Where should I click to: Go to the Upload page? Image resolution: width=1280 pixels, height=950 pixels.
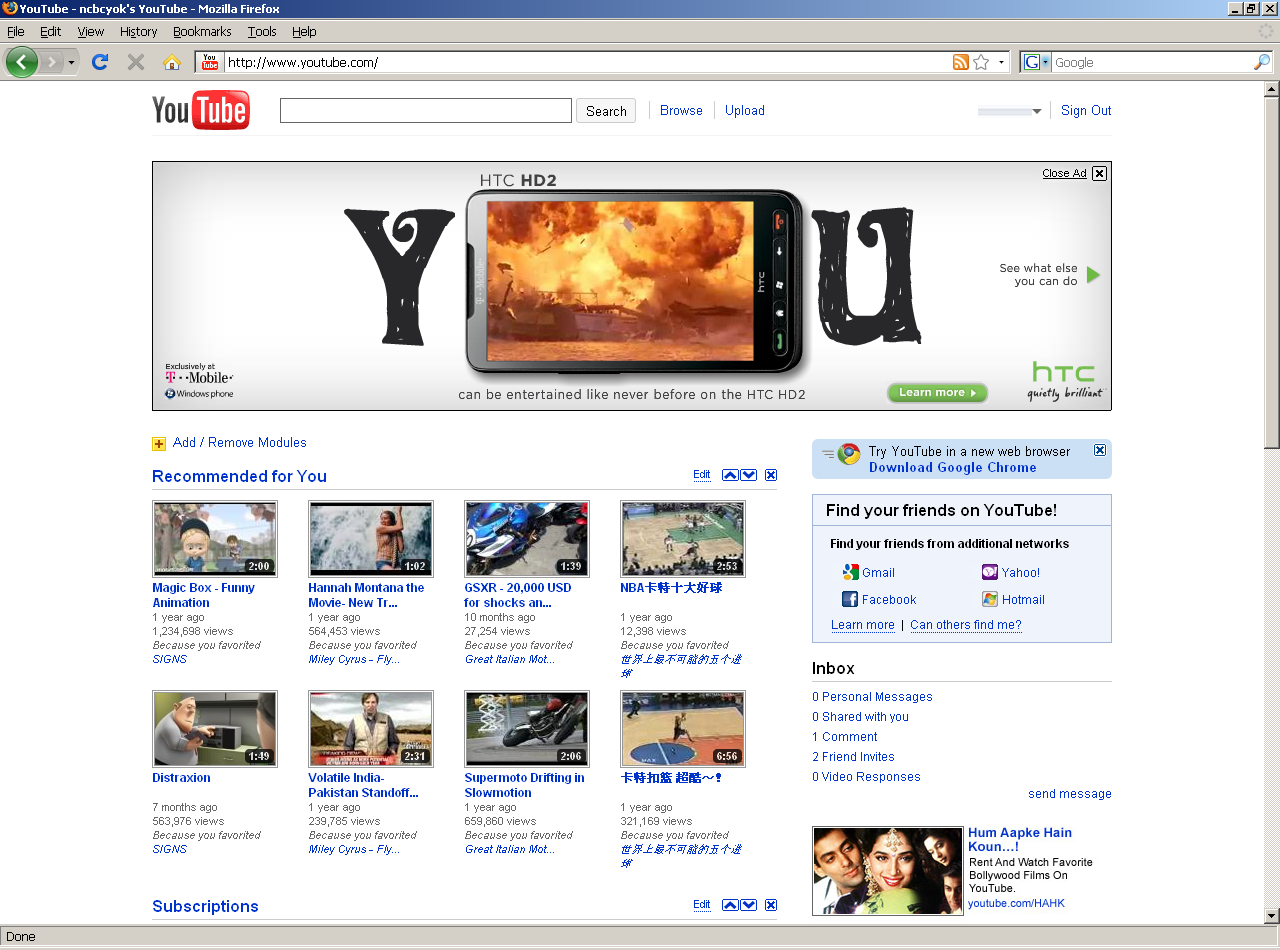click(745, 111)
